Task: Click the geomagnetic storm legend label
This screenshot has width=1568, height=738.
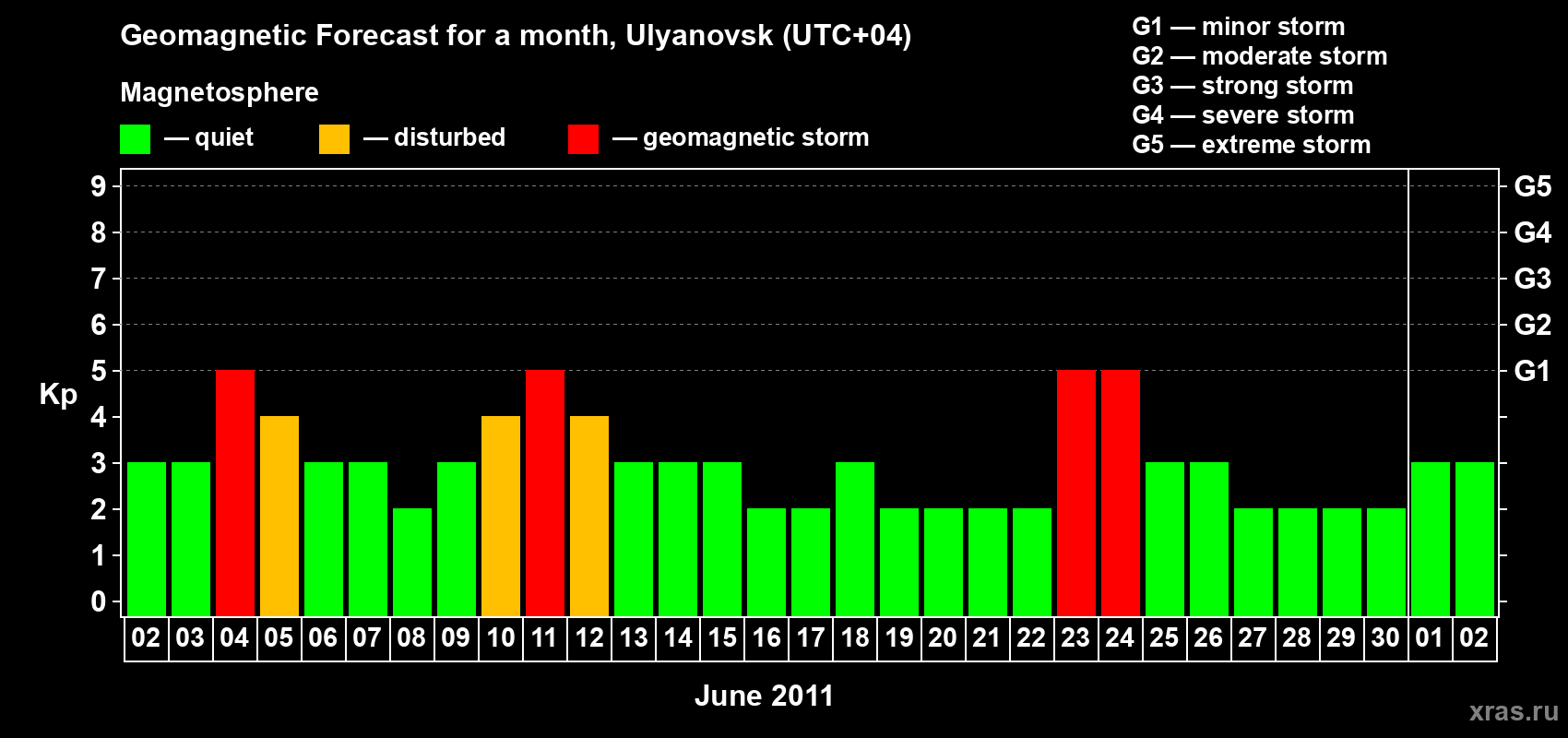Action: pos(755,138)
